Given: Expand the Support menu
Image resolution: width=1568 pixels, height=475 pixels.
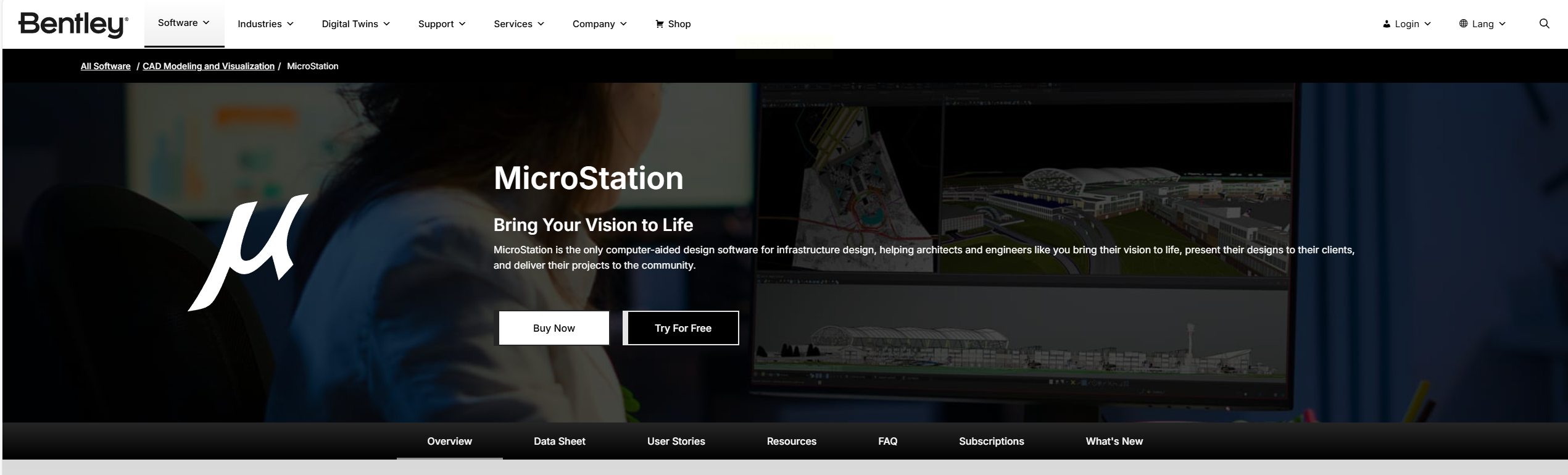Looking at the screenshot, I should point(442,24).
